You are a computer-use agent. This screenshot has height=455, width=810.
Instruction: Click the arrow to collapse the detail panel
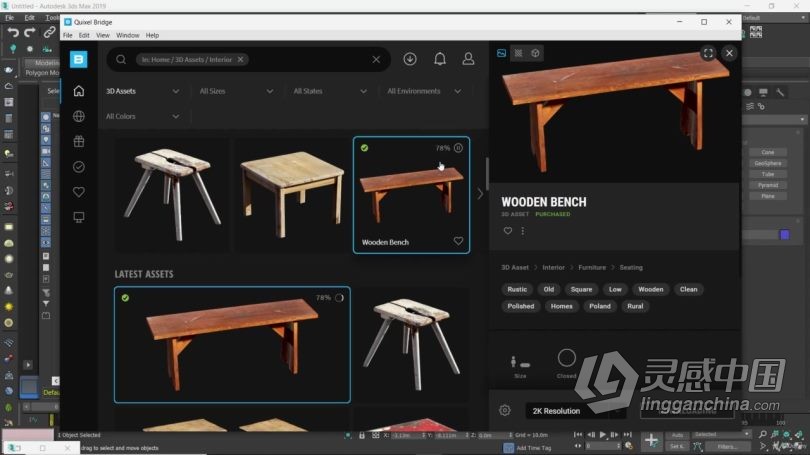click(480, 194)
